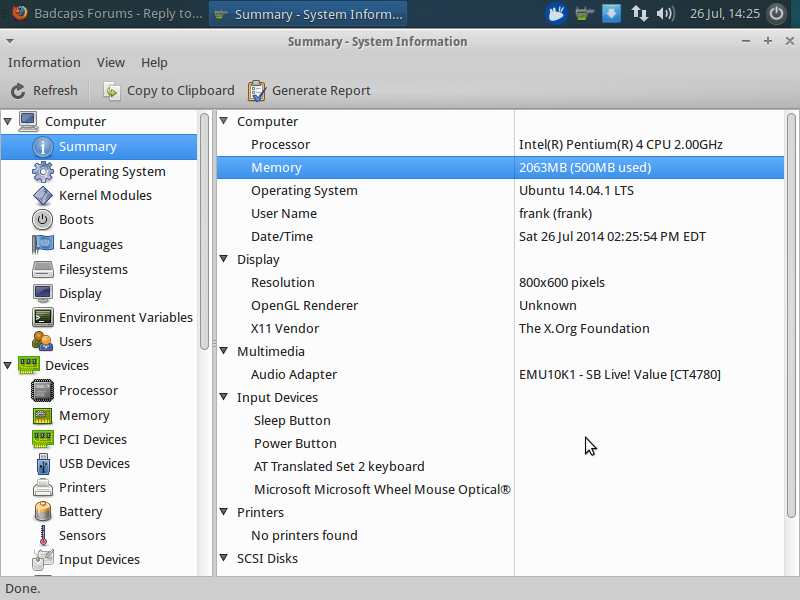The width and height of the screenshot is (800, 600).
Task: Collapse the Display section in details
Action: tap(224, 260)
